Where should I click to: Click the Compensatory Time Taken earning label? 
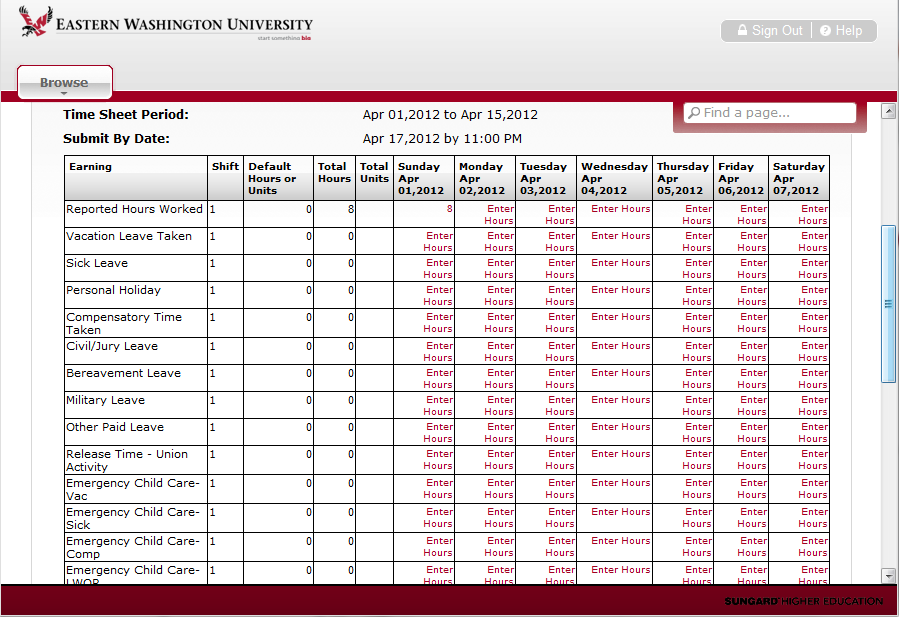(x=124, y=323)
